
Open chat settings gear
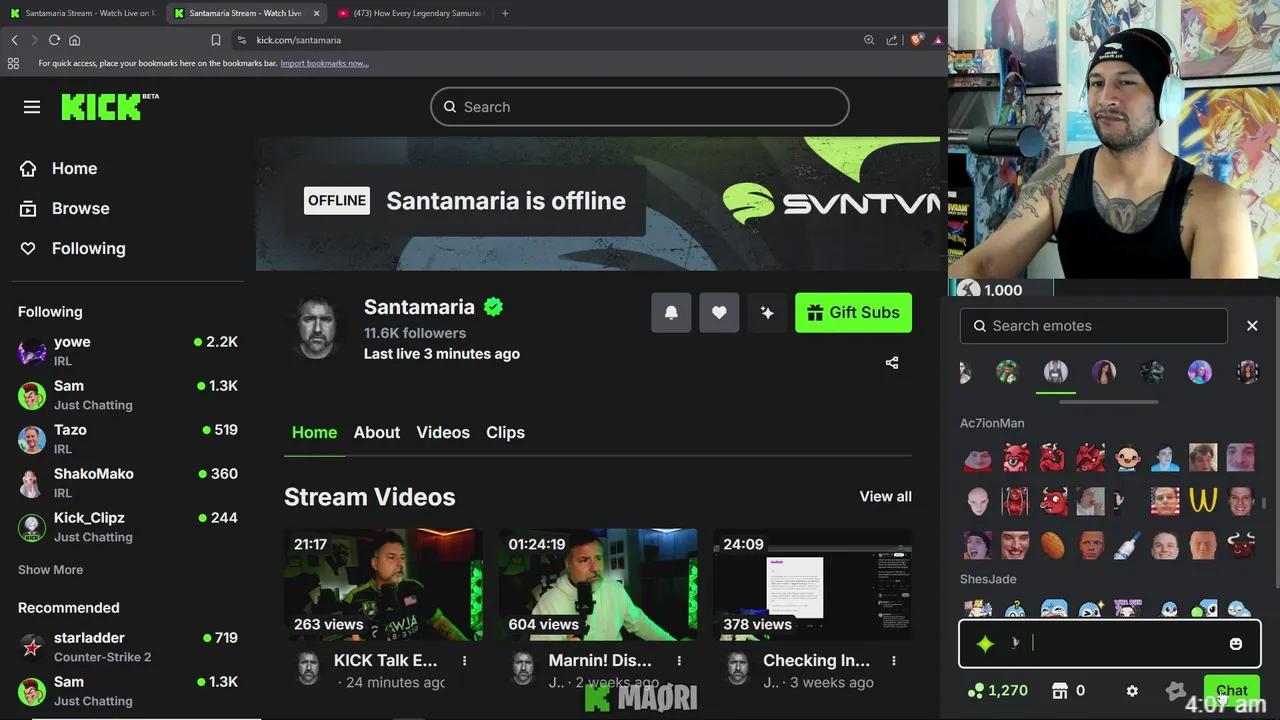pyautogui.click(x=1132, y=691)
